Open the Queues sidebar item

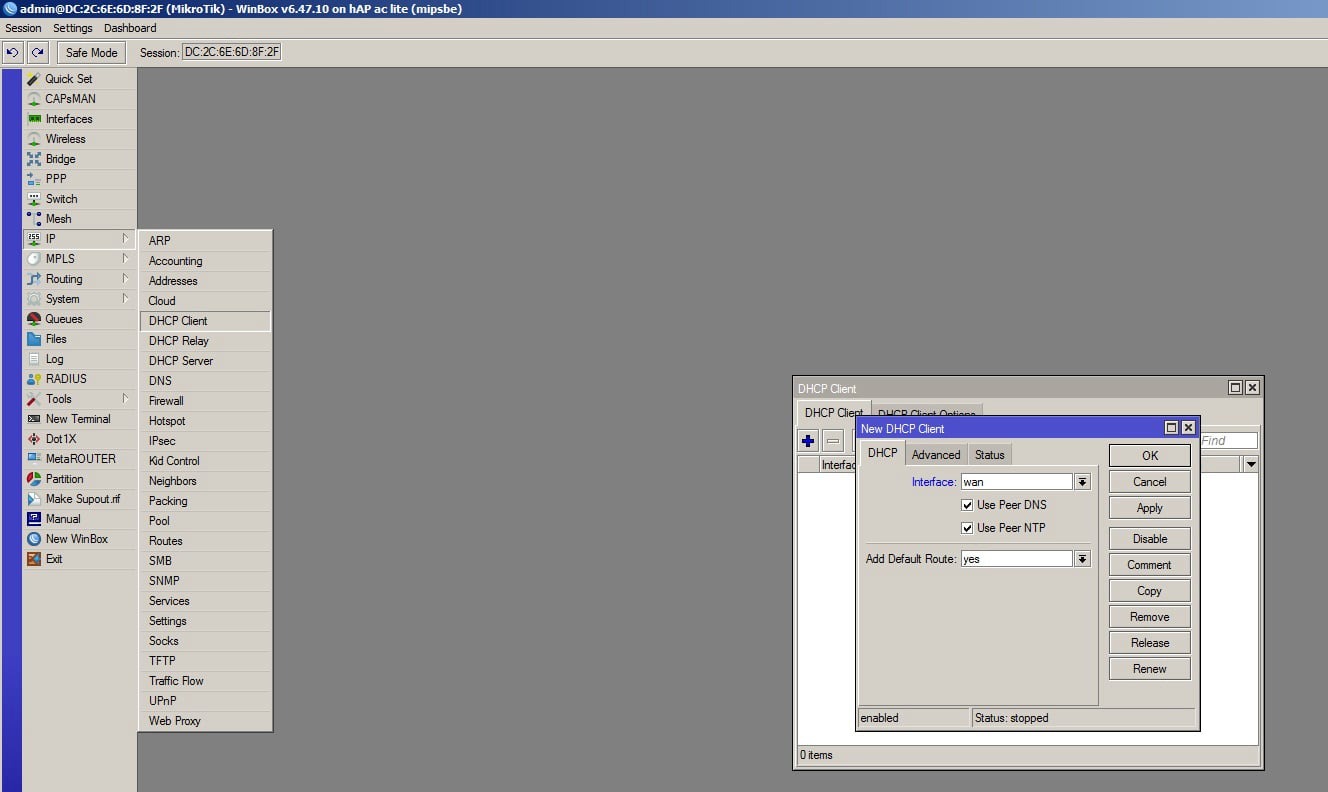(64, 319)
